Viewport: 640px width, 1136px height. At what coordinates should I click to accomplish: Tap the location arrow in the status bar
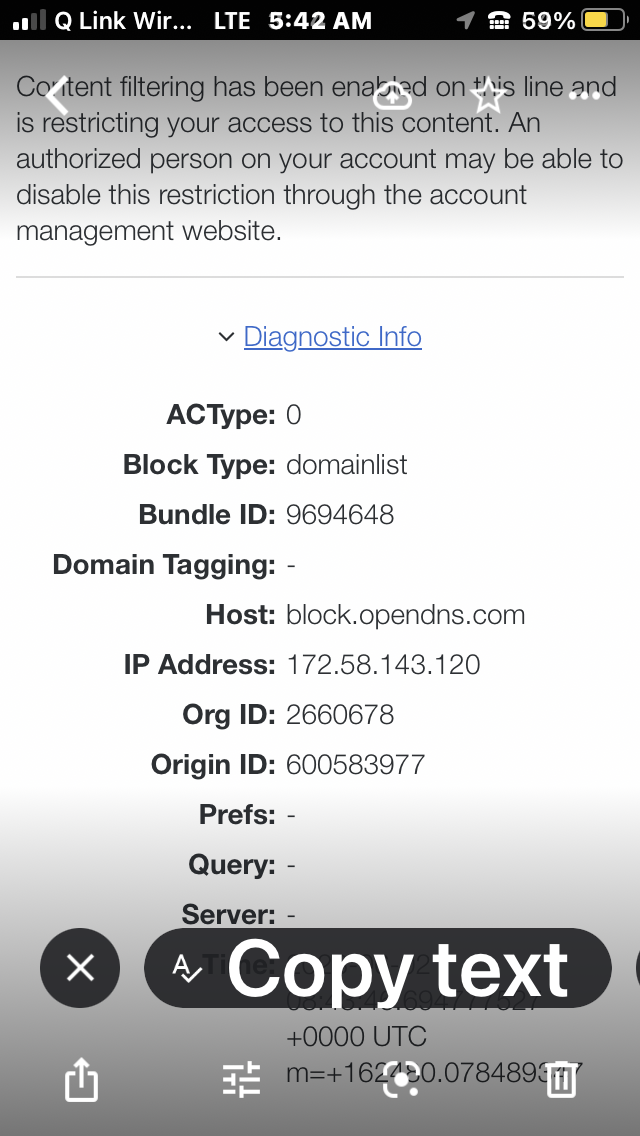[465, 20]
